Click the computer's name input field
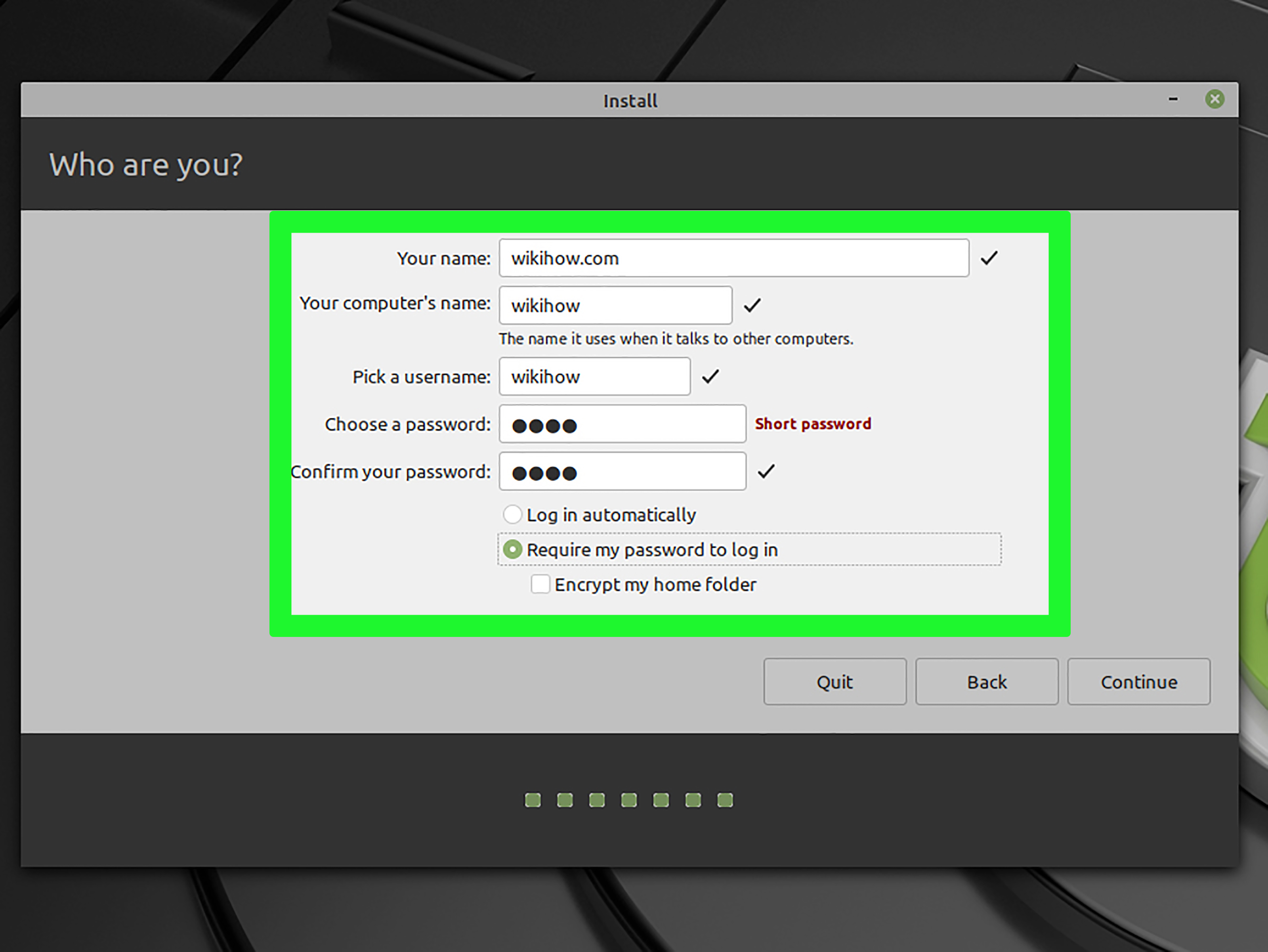 coord(616,305)
